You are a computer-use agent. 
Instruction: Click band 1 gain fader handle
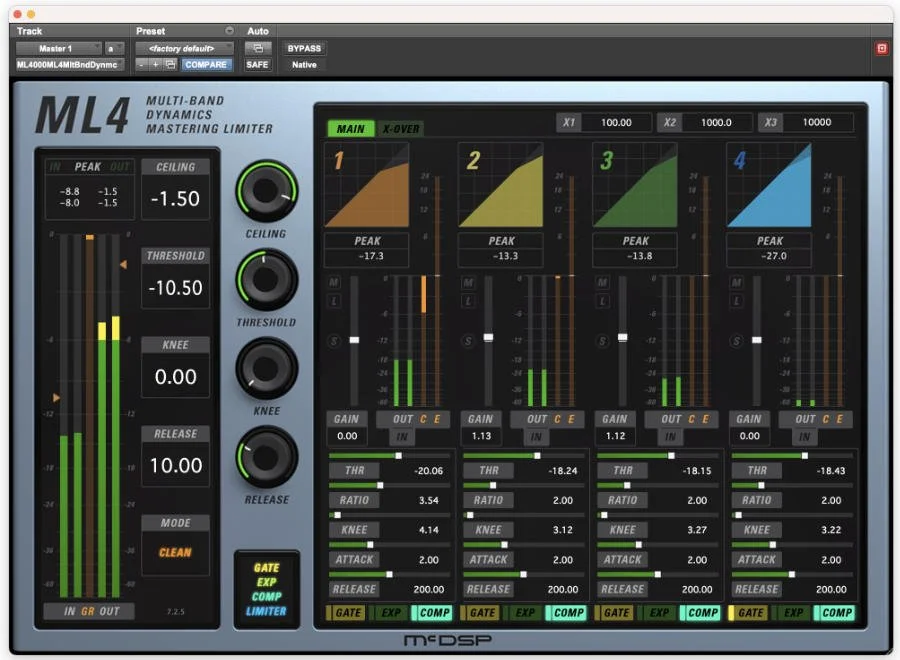pyautogui.click(x=354, y=340)
